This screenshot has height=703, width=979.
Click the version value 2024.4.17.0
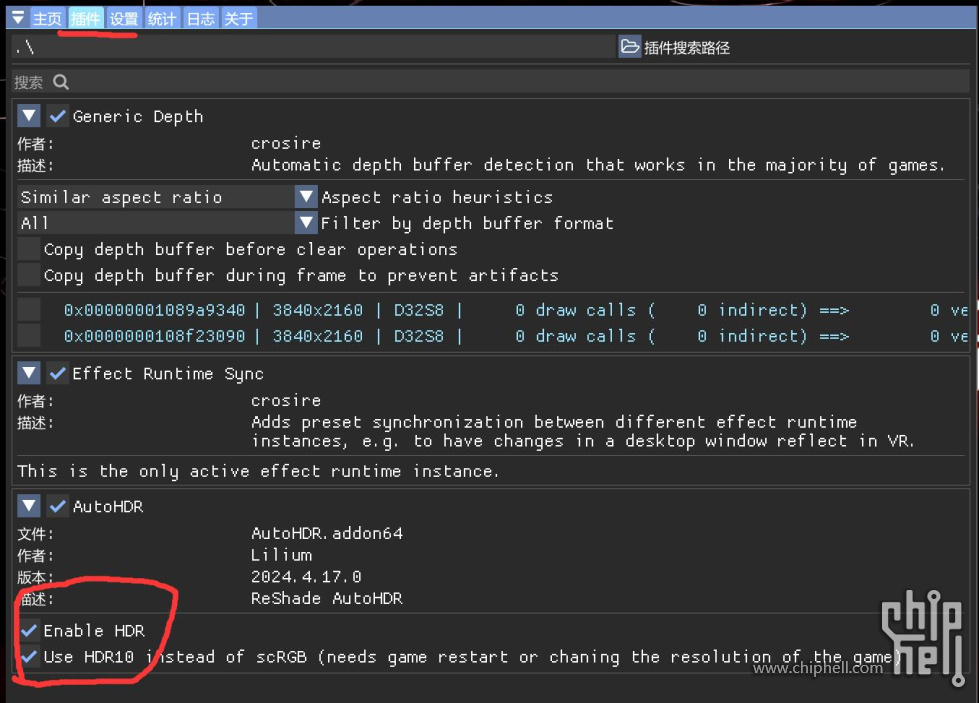[306, 576]
